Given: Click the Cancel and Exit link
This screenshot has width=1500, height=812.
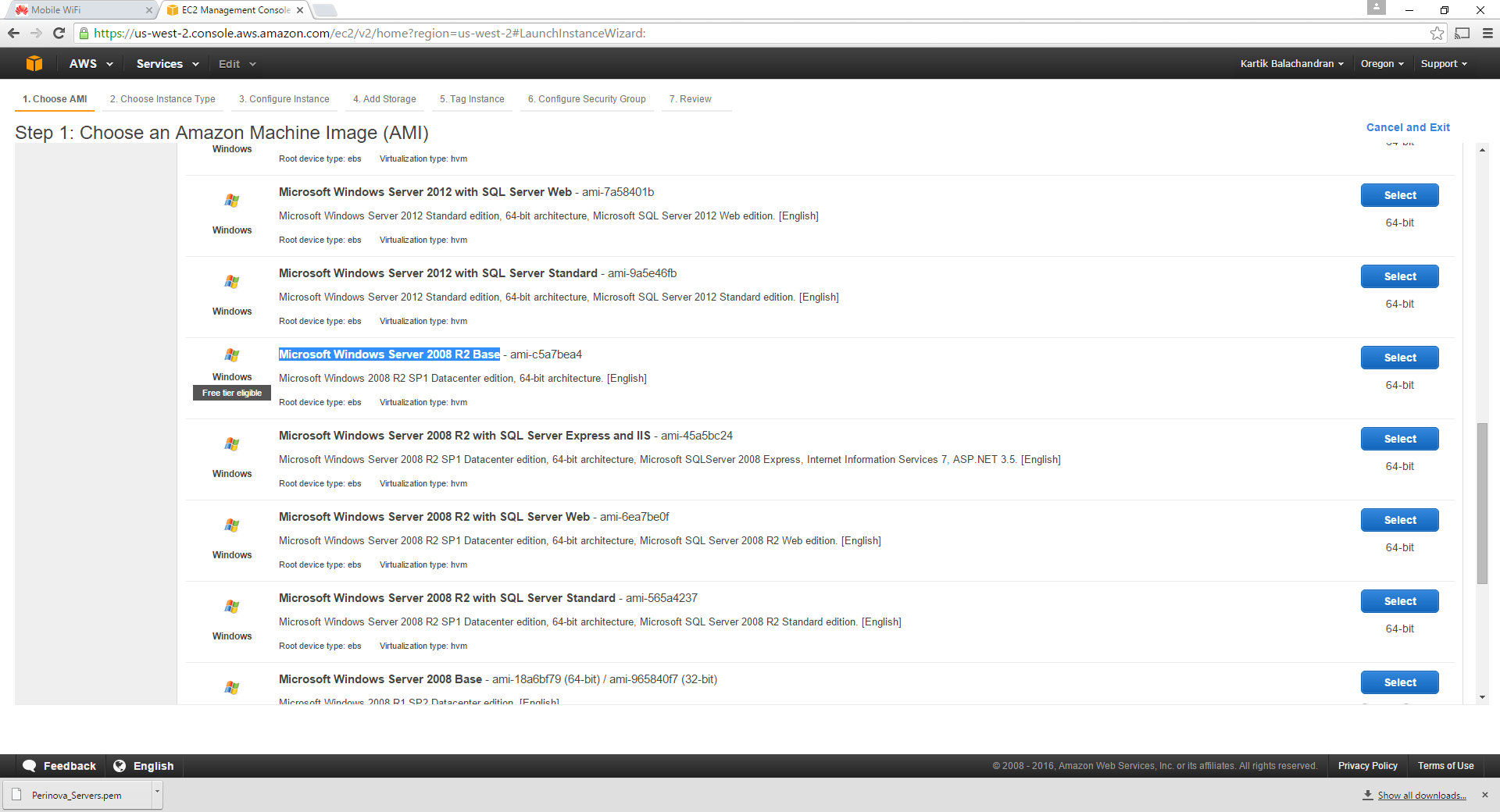Looking at the screenshot, I should [1408, 127].
